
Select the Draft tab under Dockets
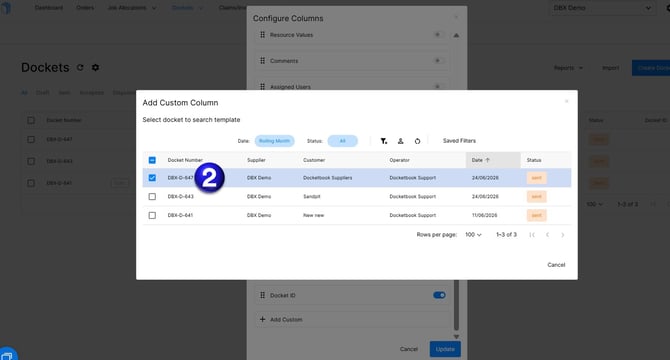[x=42, y=93]
